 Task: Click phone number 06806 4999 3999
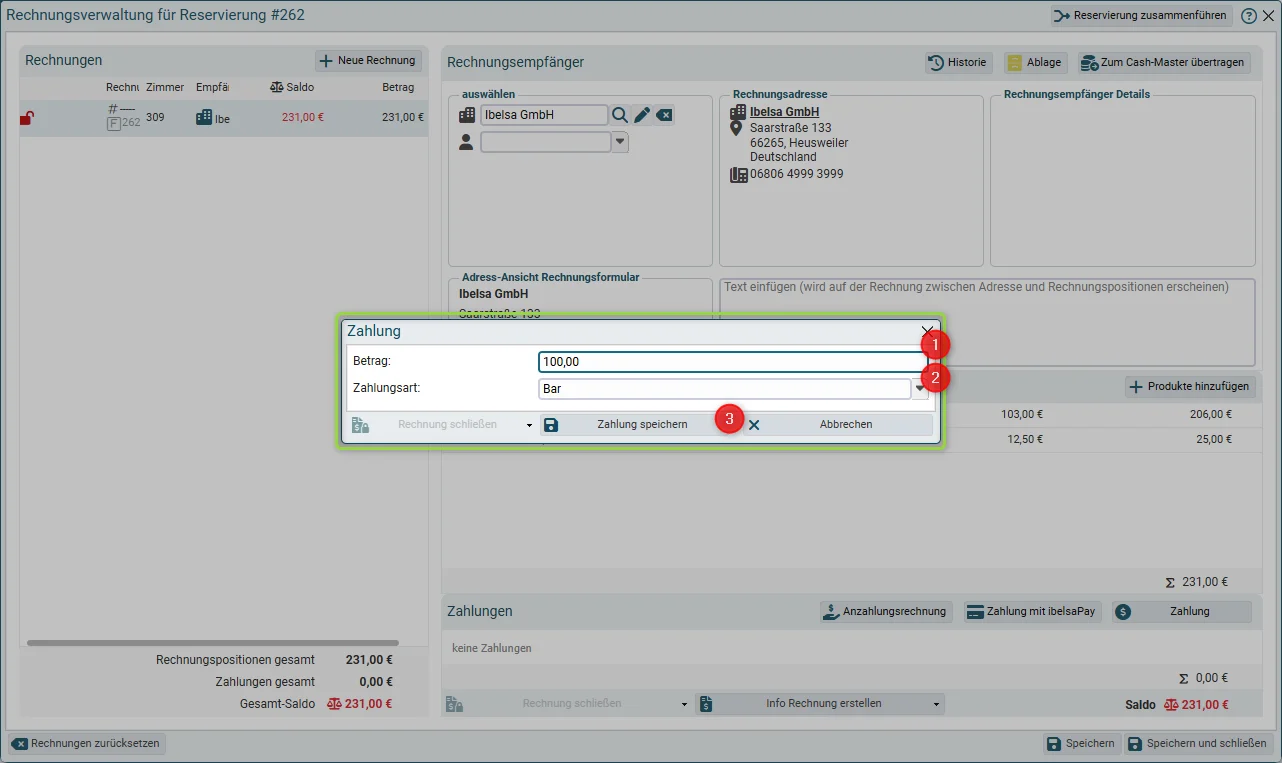[x=797, y=174]
